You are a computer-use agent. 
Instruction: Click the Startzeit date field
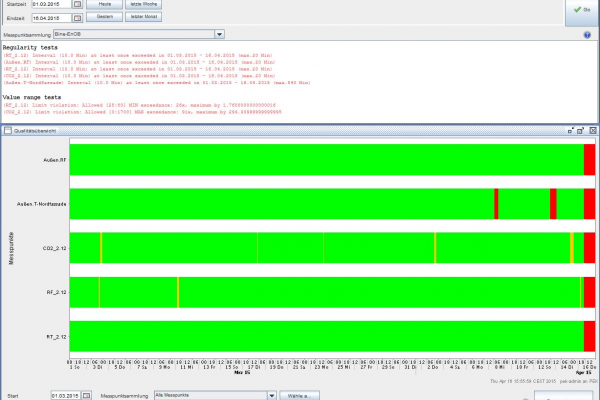click(x=52, y=4)
